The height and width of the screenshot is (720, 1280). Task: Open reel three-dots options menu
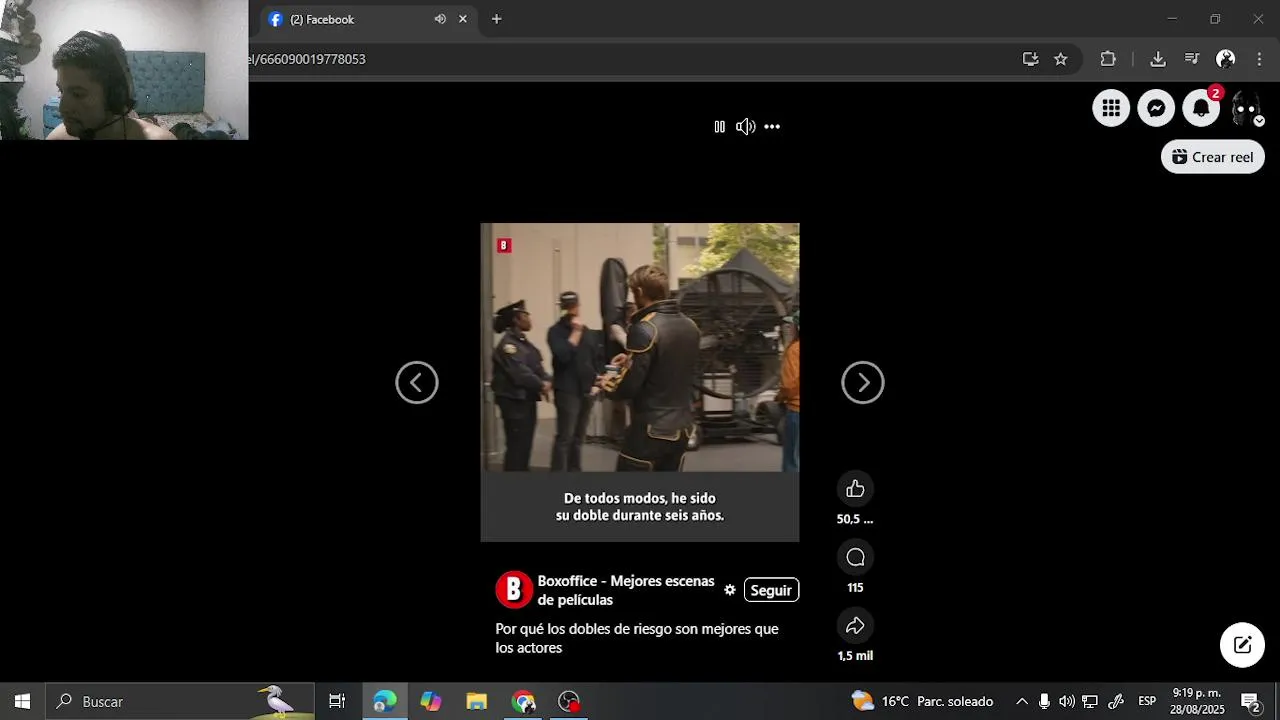772,127
